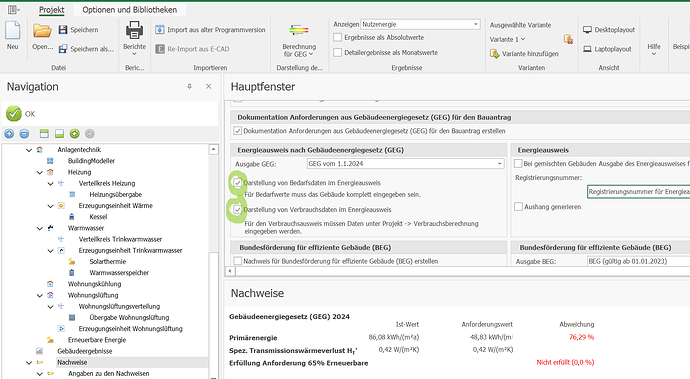This screenshot has height=379, width=690.
Task: Collapse Wohnungslüftungsverteilung node
Action: point(50,306)
